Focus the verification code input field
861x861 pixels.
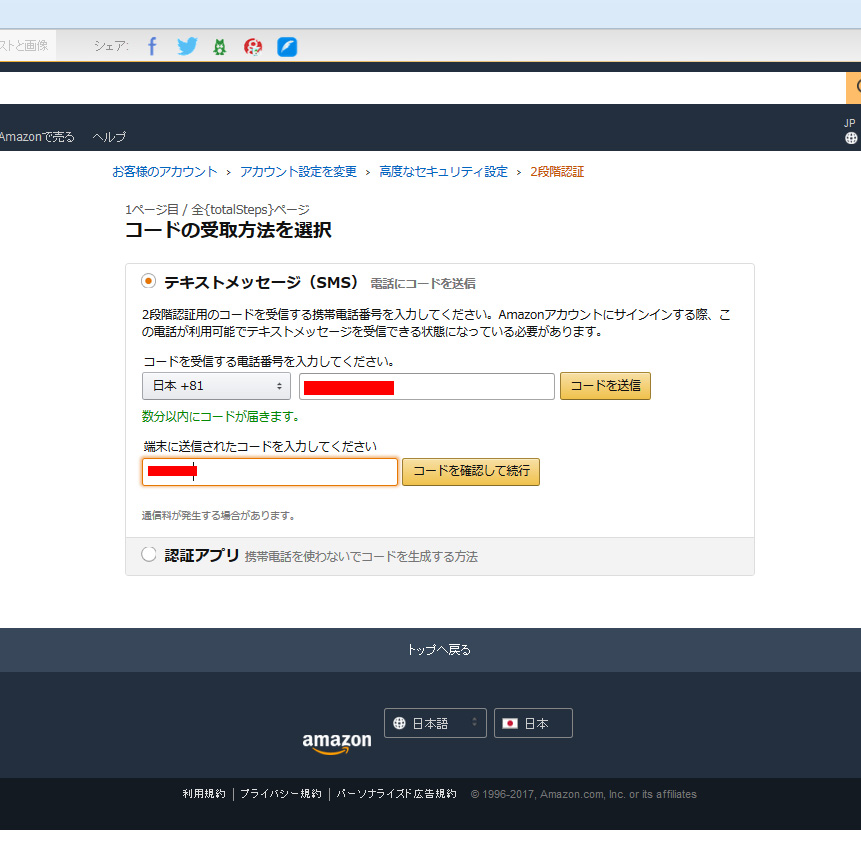(270, 472)
